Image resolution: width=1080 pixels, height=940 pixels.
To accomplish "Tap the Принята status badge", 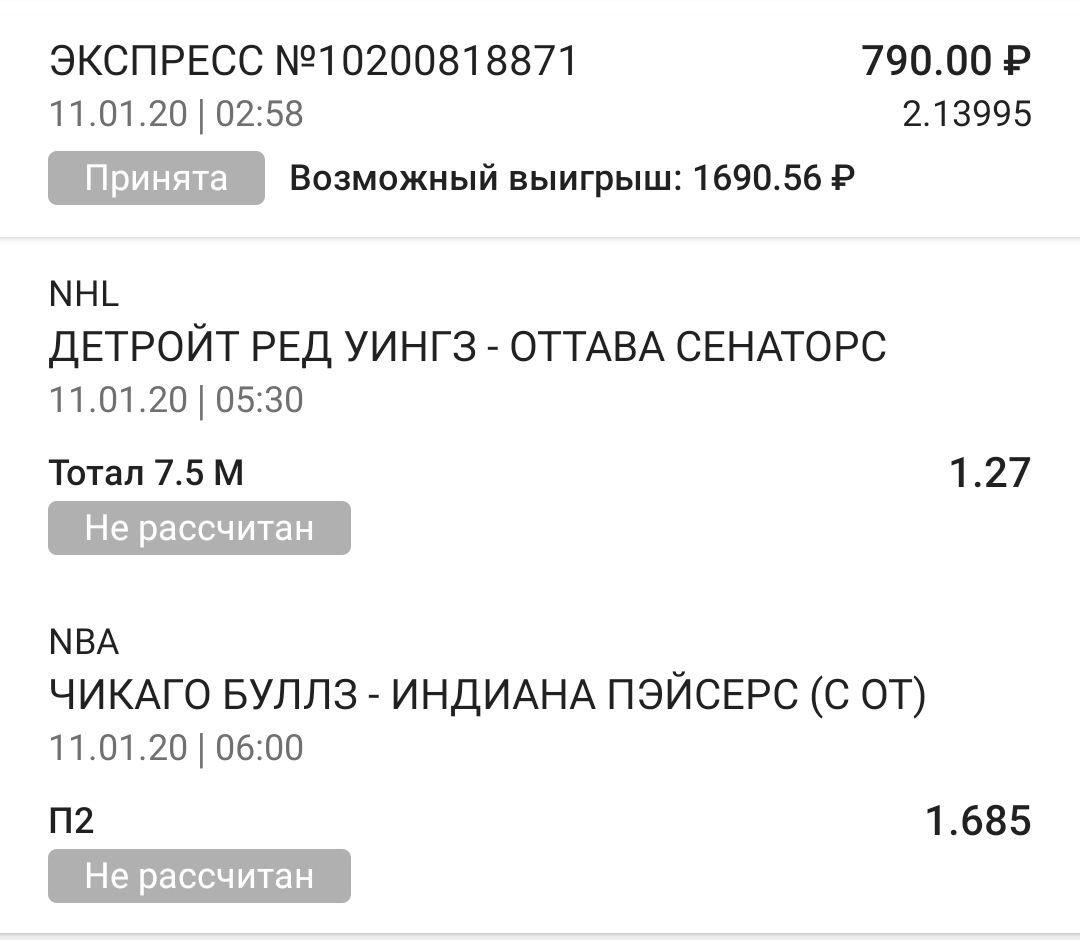I will pyautogui.click(x=156, y=178).
